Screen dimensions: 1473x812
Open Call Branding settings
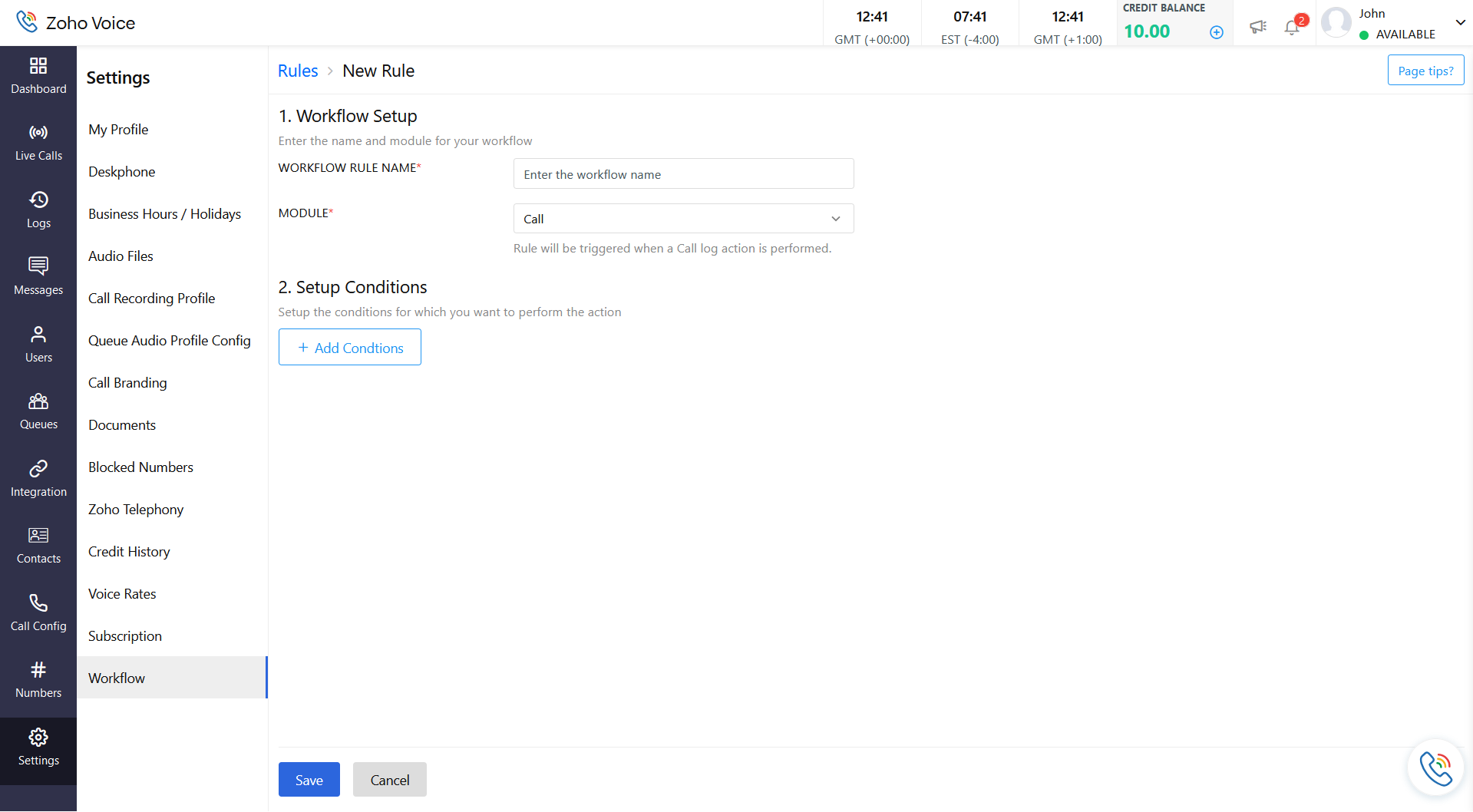click(x=127, y=383)
